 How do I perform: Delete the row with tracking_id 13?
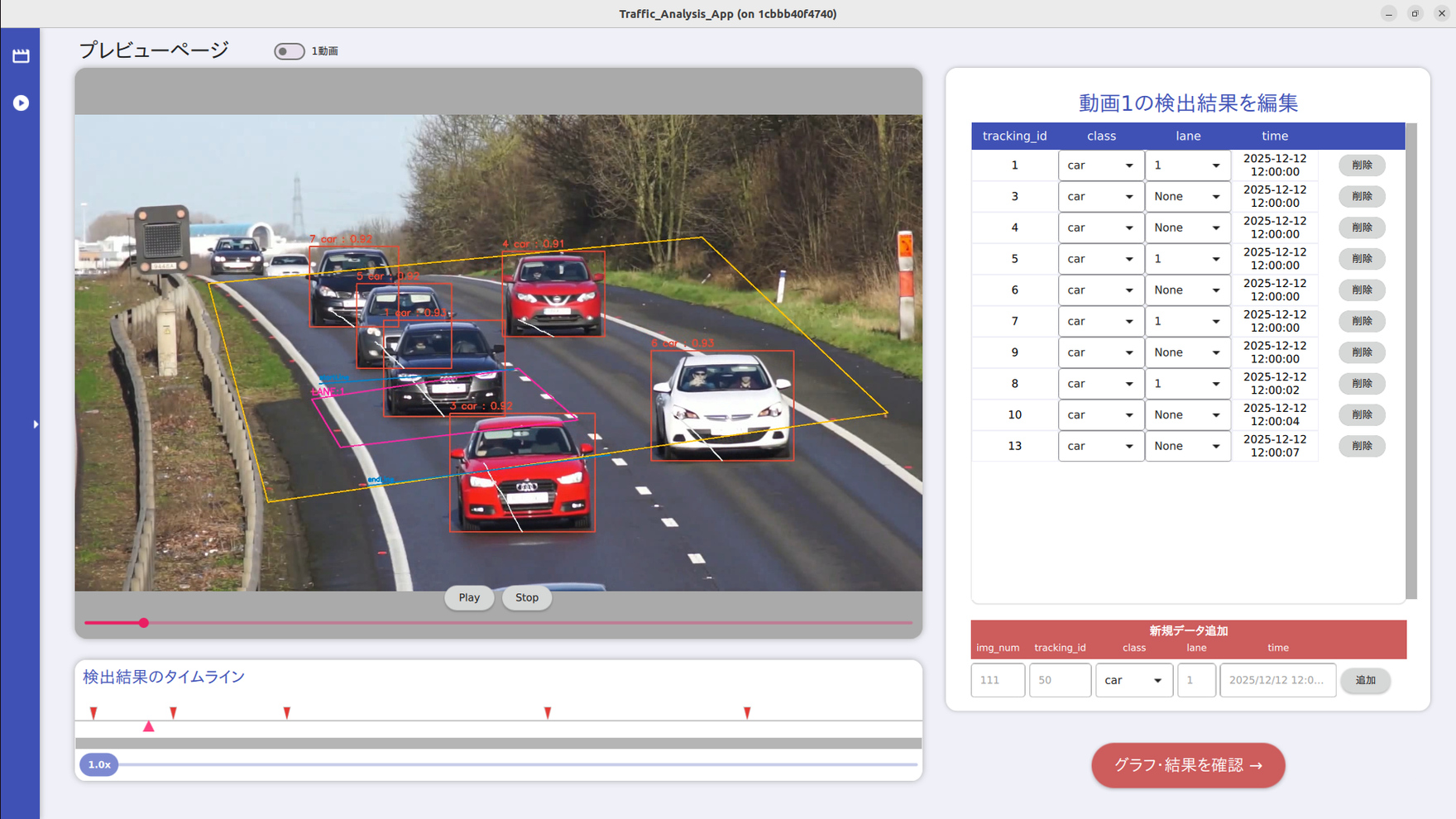tap(1361, 446)
